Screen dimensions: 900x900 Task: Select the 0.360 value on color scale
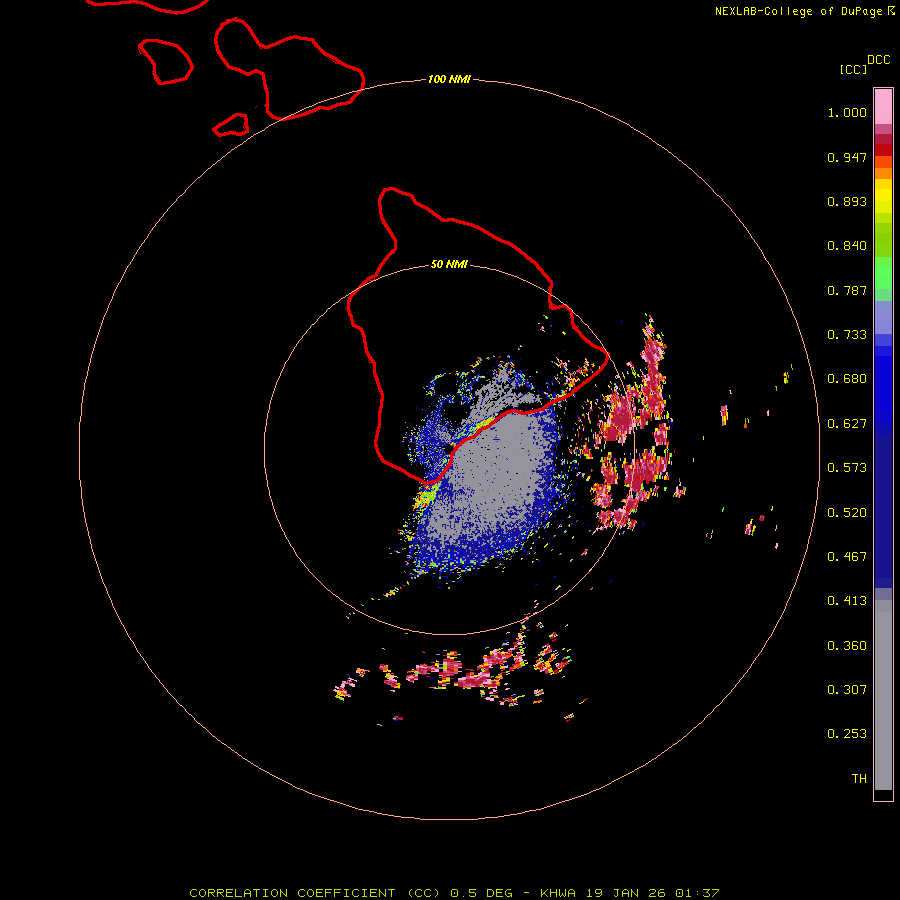(x=847, y=646)
